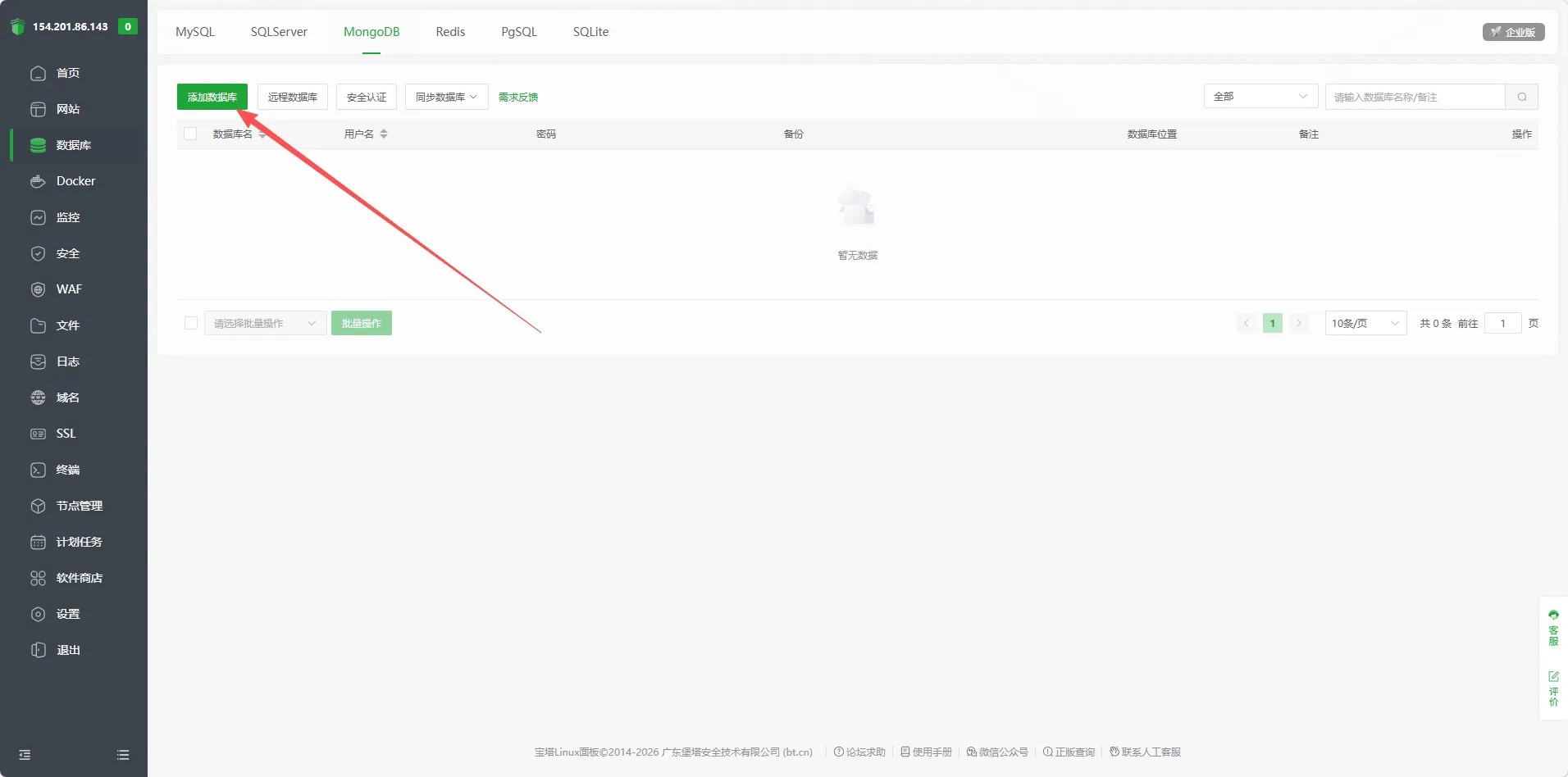Expand the 同步数据库 dropdown
The height and width of the screenshot is (777, 1568).
(446, 97)
